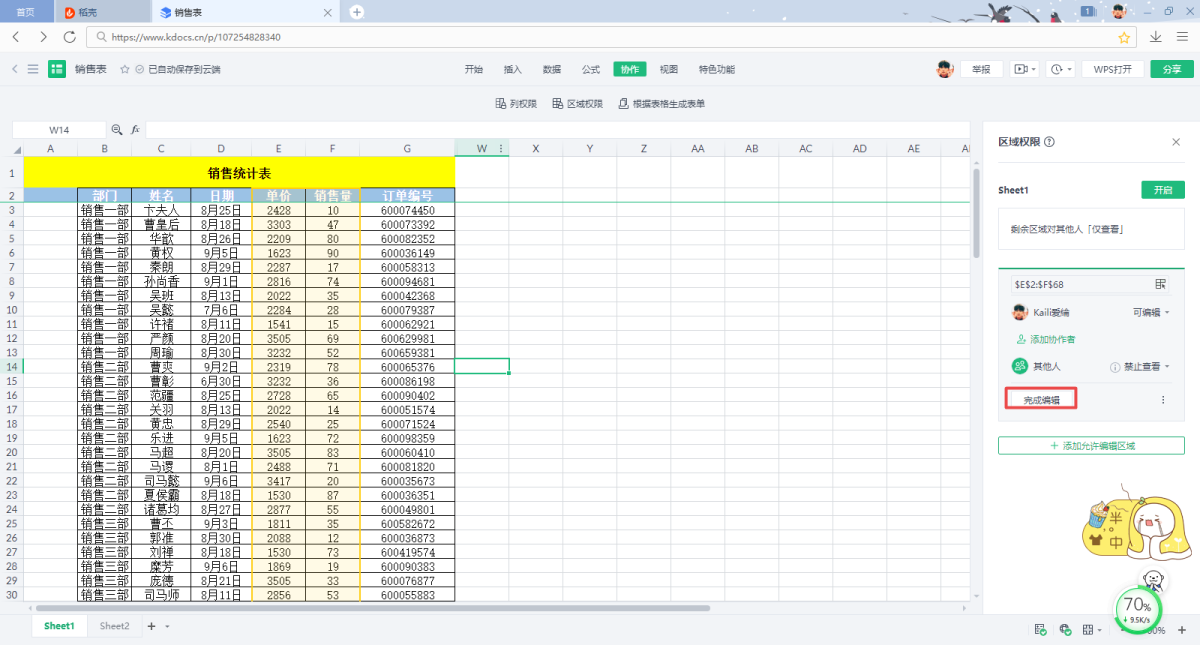Enable Sheet1 protection with 开启 button
The image size is (1200, 645).
click(x=1162, y=190)
